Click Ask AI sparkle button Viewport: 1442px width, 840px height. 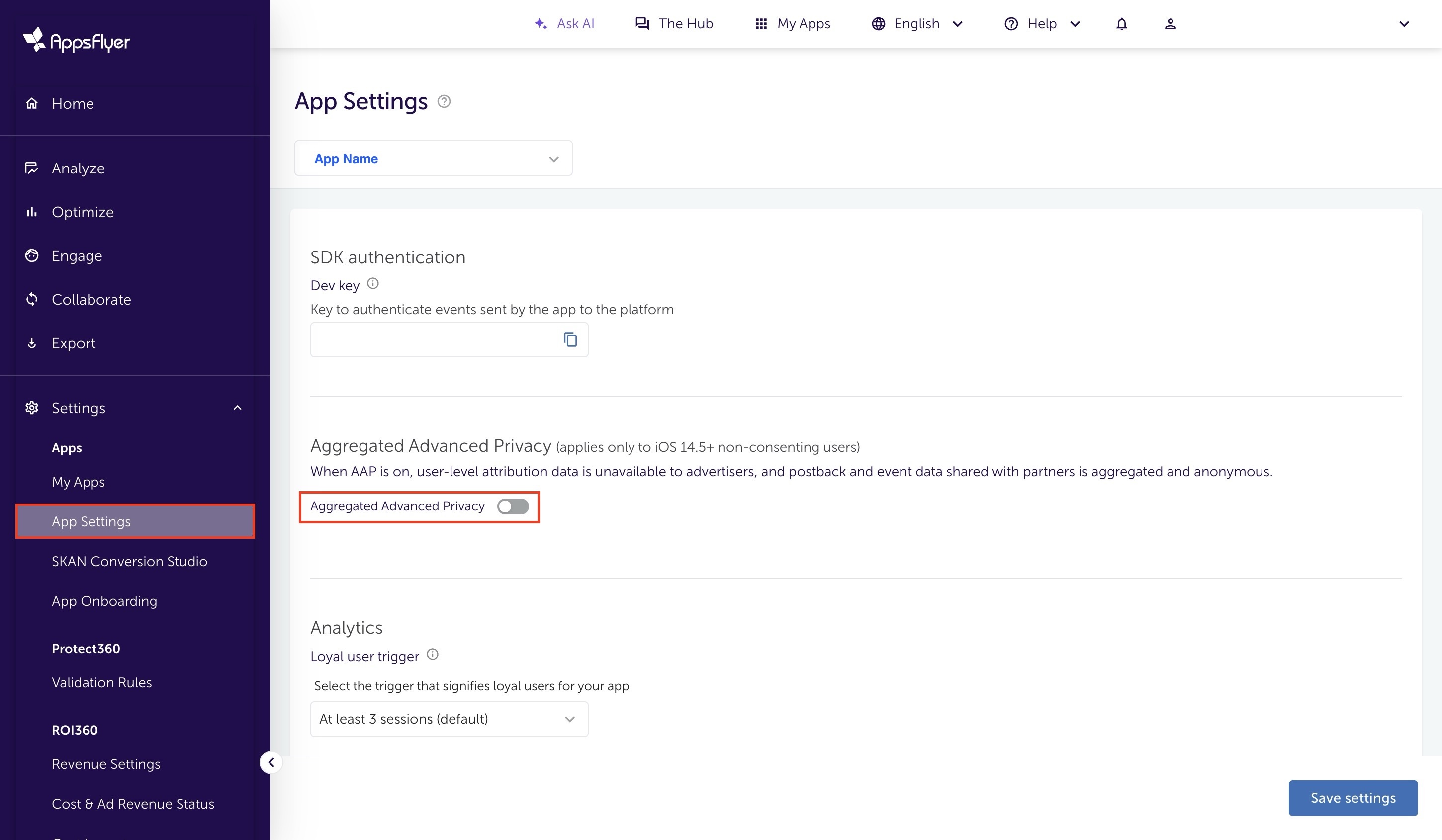pos(564,24)
